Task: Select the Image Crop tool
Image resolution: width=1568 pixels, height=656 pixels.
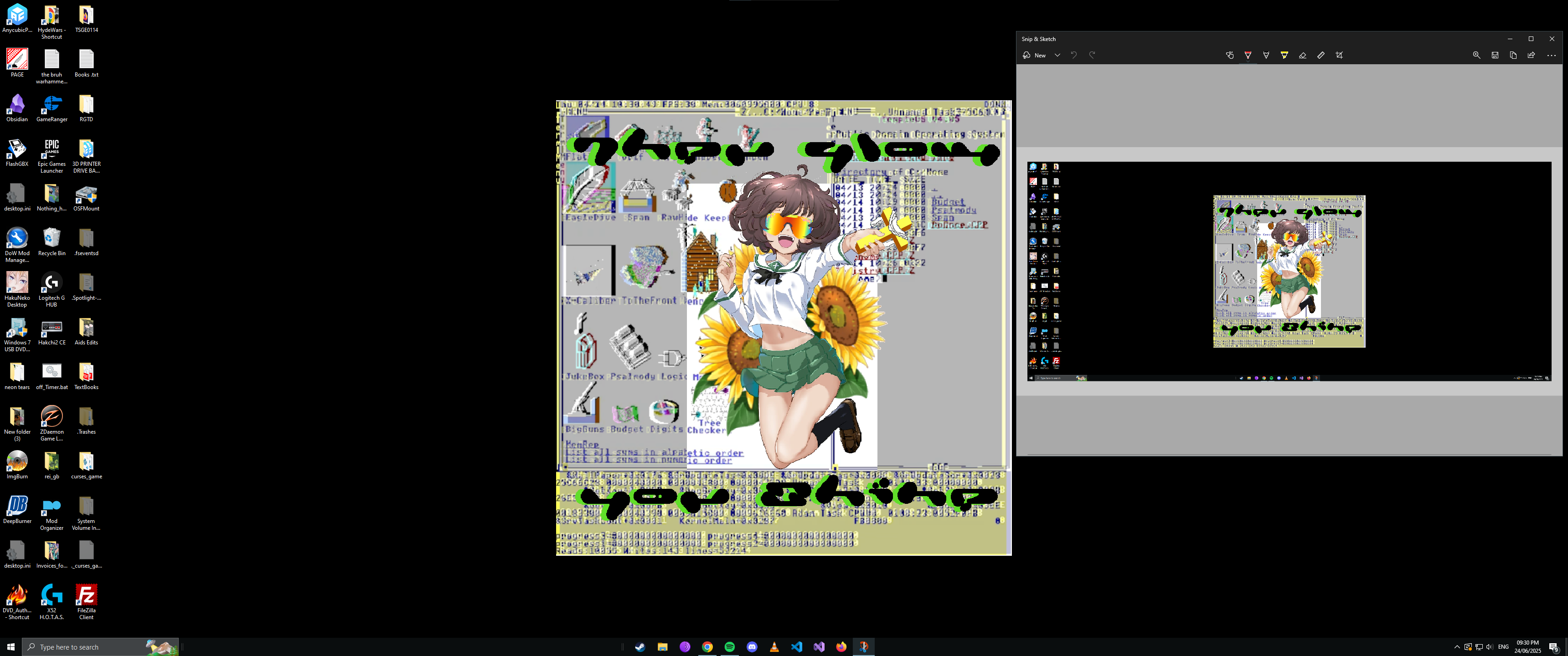Action: (1339, 56)
